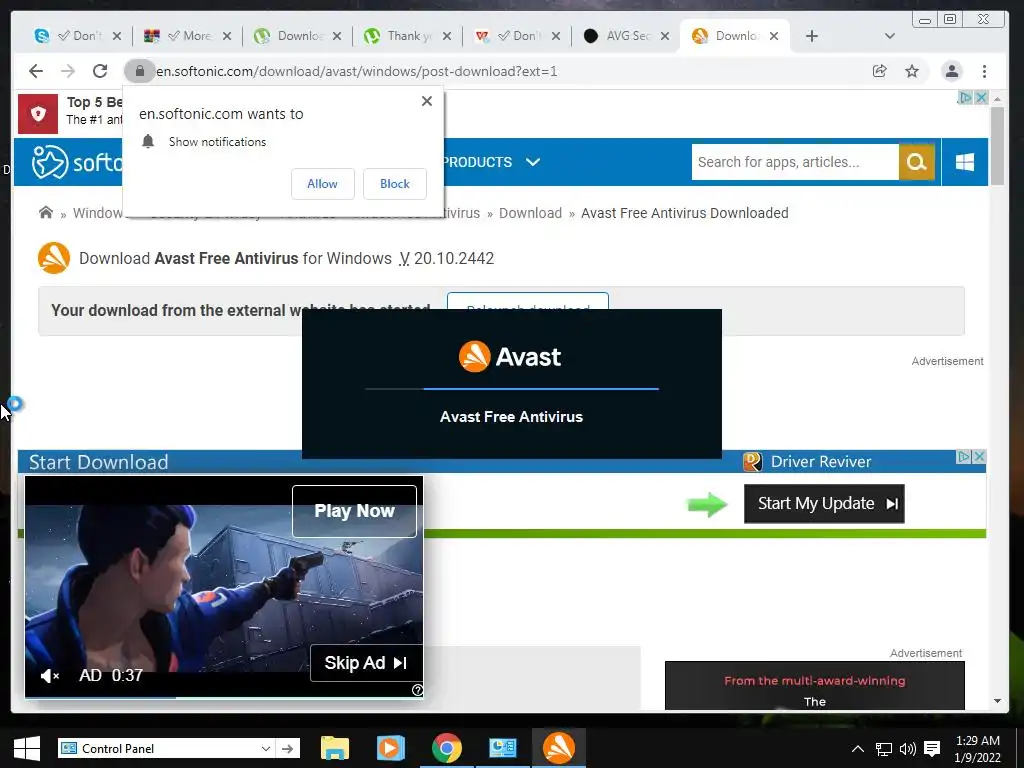Focus the Search for apps field

[x=795, y=162]
